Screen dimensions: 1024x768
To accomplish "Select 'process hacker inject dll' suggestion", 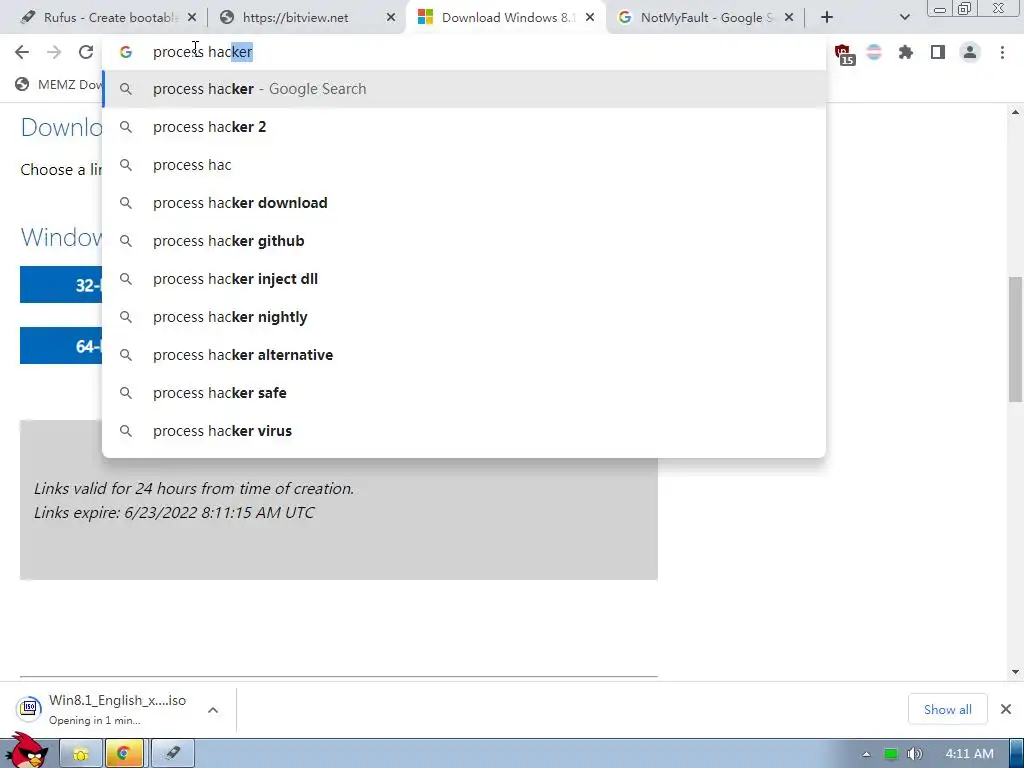I will coord(464,279).
